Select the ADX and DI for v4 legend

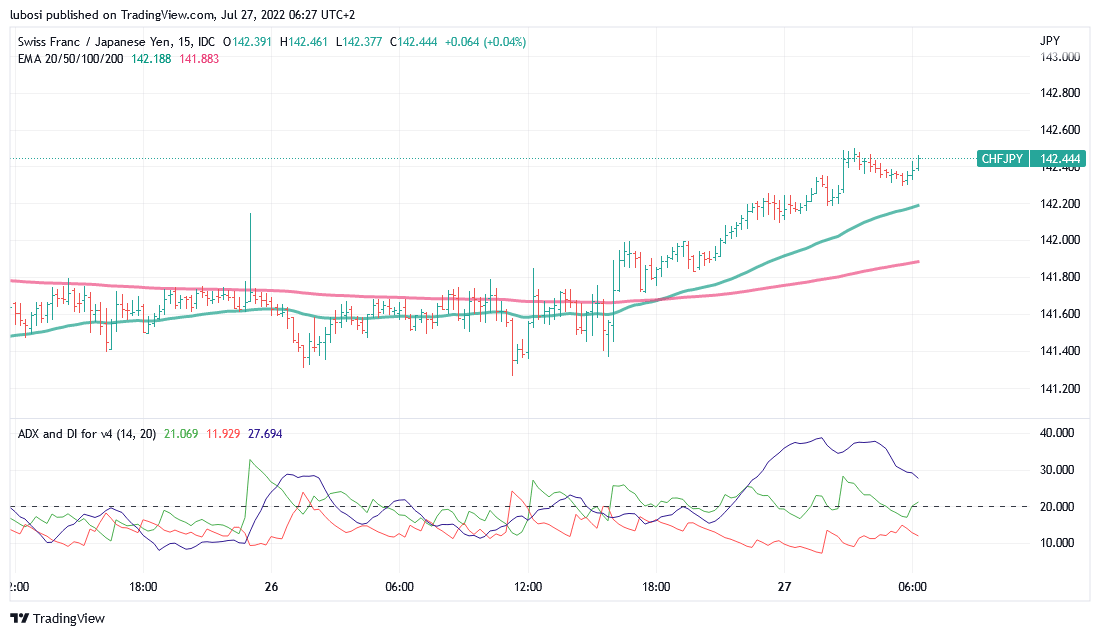pyautogui.click(x=86, y=433)
